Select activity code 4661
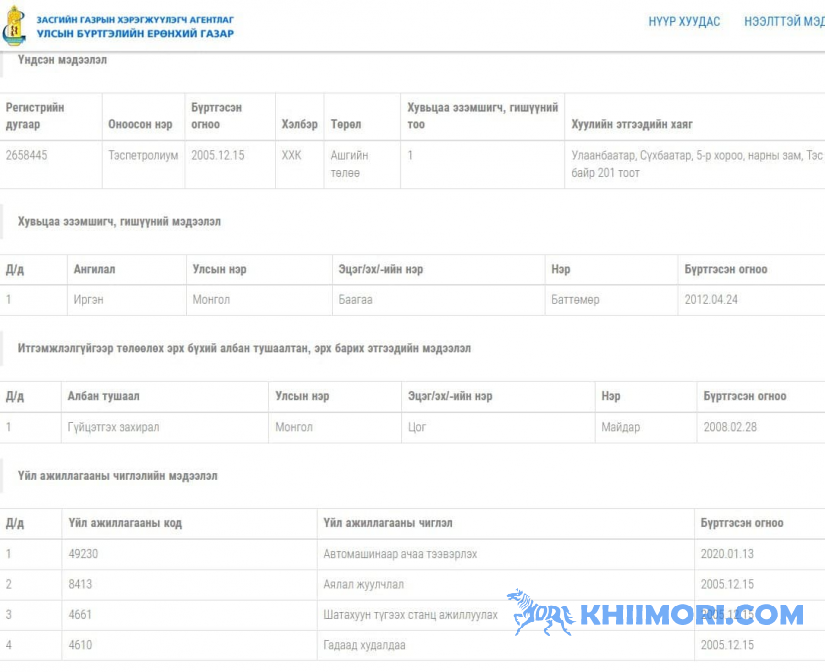 80,615
